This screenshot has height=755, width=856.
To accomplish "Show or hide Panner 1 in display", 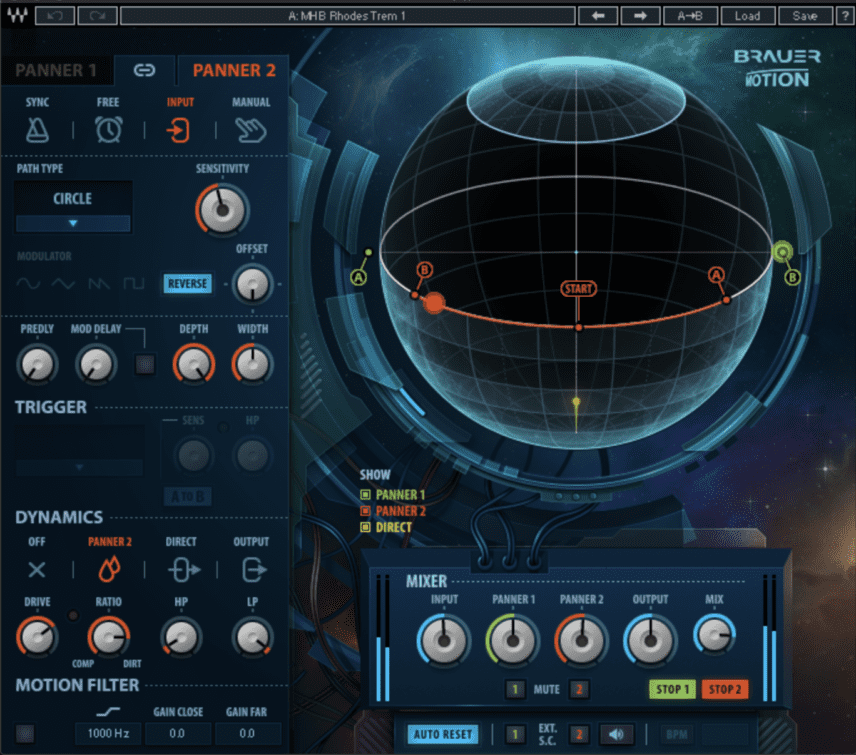I will click(x=365, y=495).
